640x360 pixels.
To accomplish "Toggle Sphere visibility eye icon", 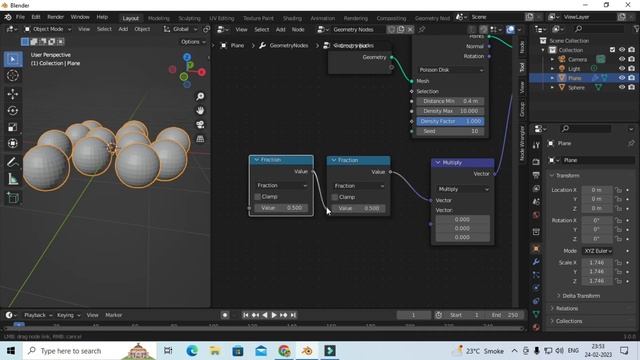I will [622, 87].
